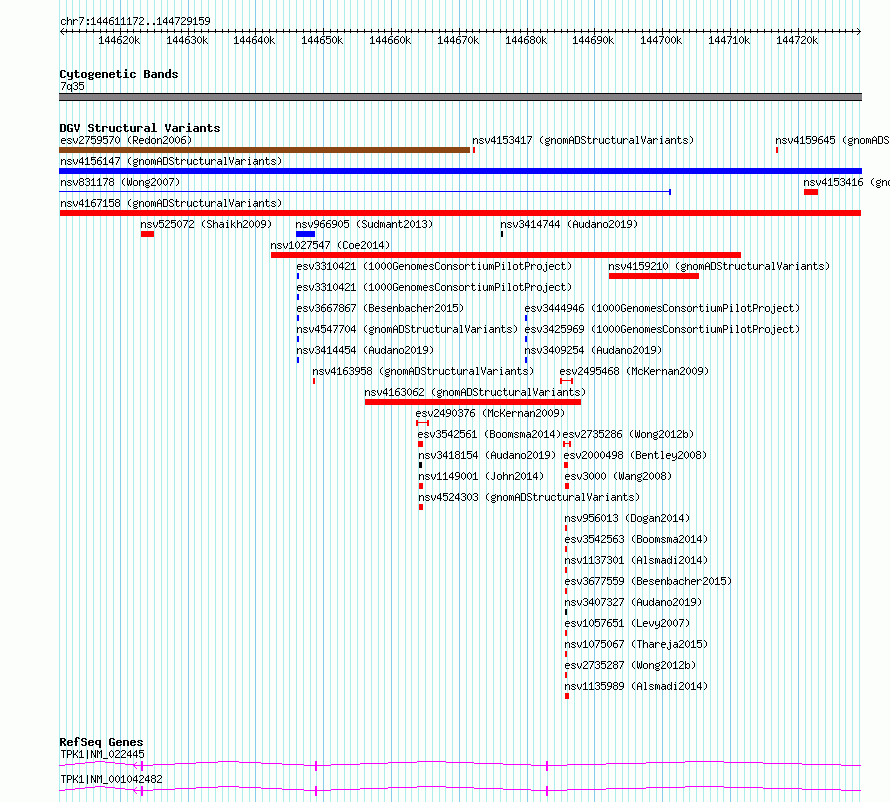Screen dimensions: 890x802
Task: Click the long red nsv4167158 bar
Action: tap(460, 213)
